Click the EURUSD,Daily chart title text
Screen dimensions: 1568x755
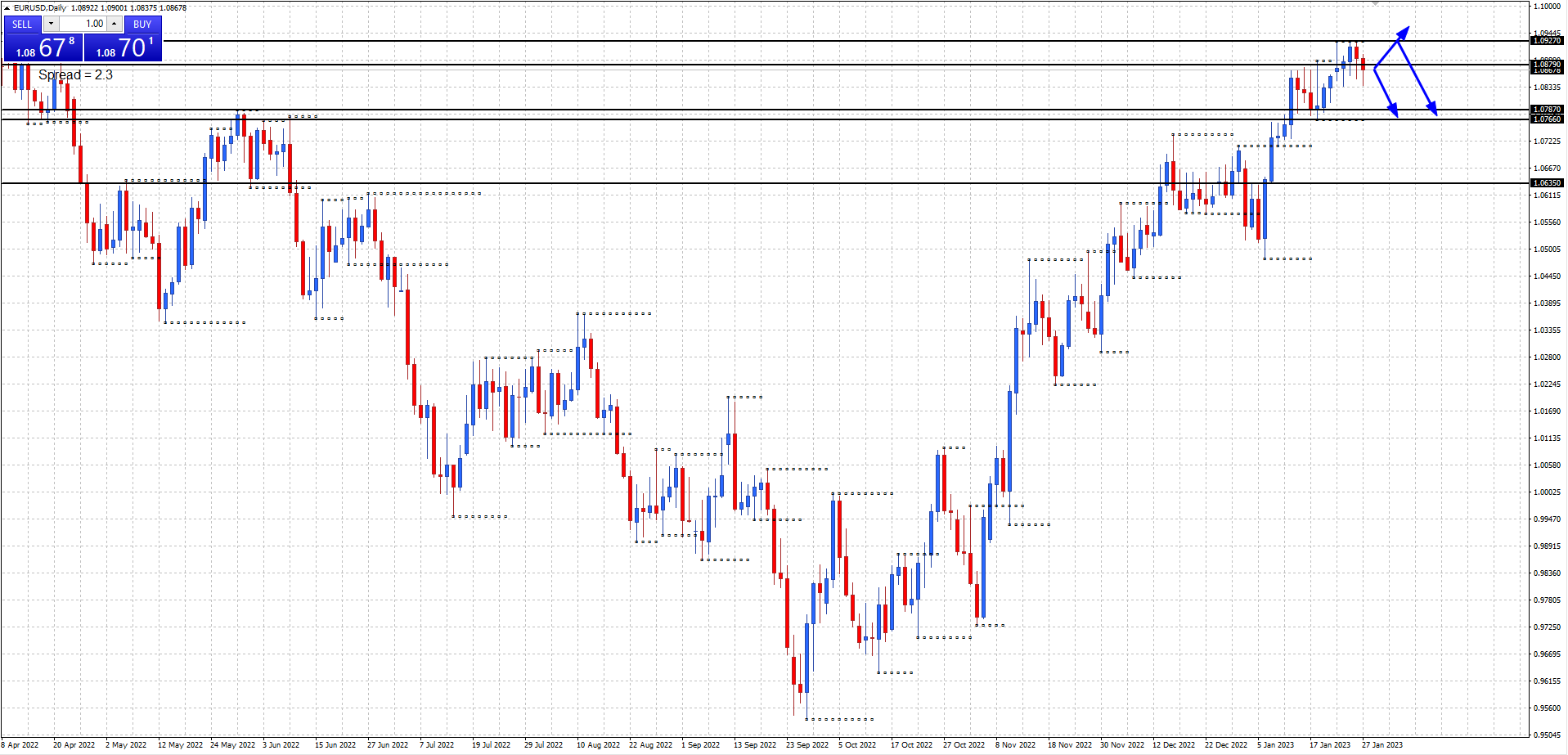tap(40, 8)
